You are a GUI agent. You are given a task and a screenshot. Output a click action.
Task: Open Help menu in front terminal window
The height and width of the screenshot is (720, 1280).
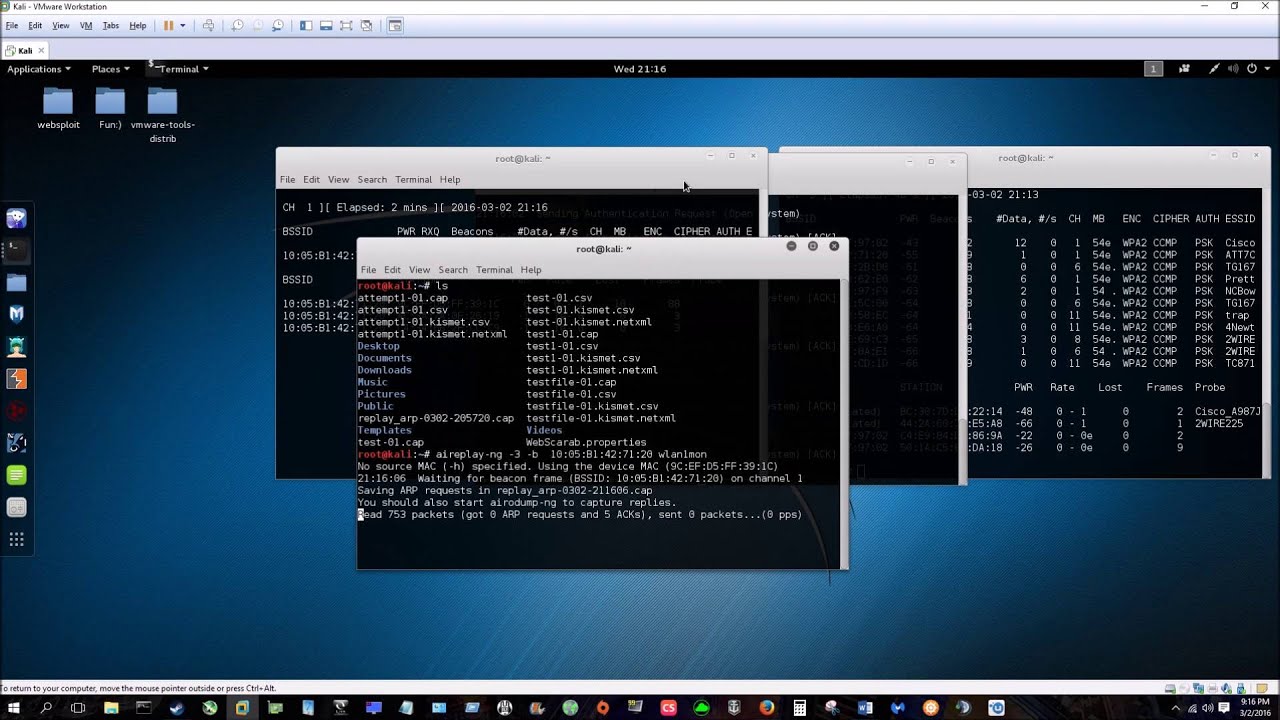click(x=531, y=270)
